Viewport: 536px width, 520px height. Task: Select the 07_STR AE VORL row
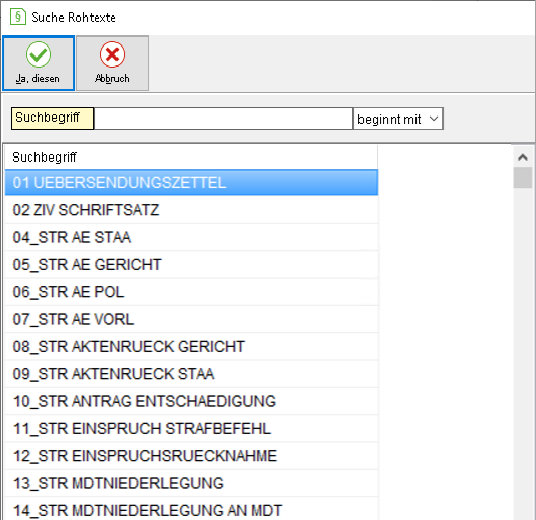(191, 319)
